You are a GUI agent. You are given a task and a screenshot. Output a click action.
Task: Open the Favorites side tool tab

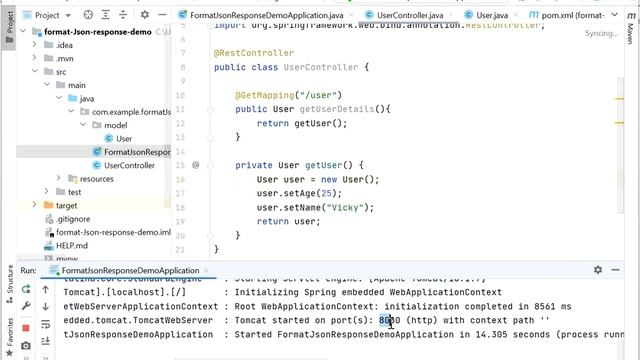coord(9,337)
